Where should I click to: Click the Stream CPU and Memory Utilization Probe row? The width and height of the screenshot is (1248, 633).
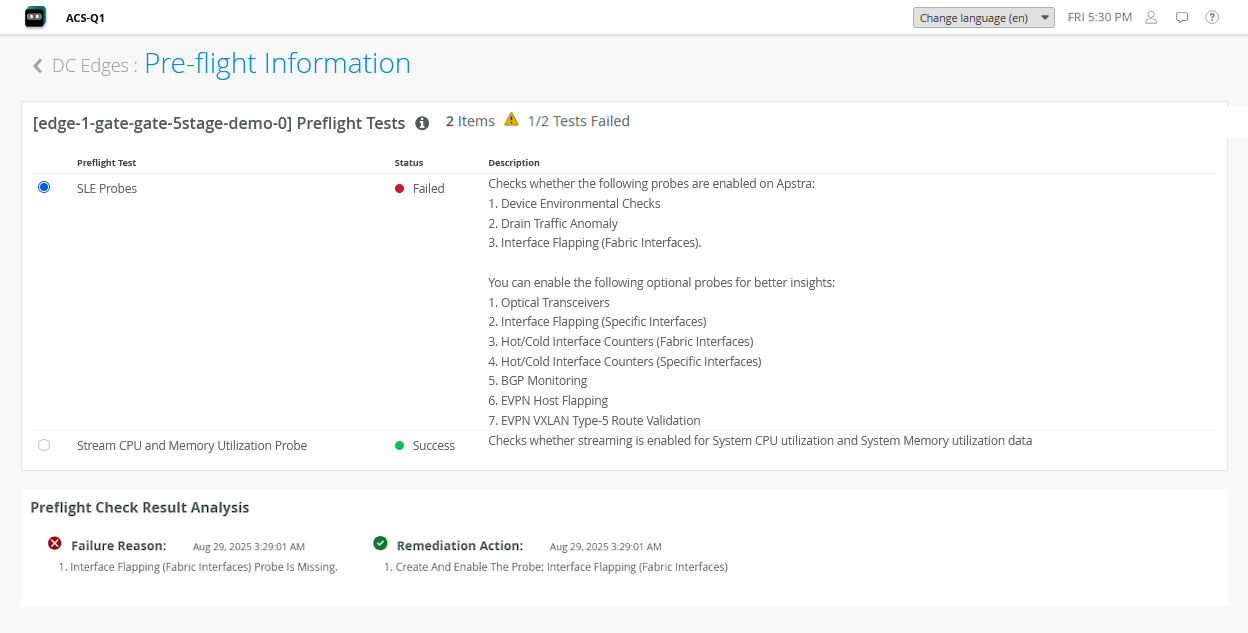(x=192, y=446)
